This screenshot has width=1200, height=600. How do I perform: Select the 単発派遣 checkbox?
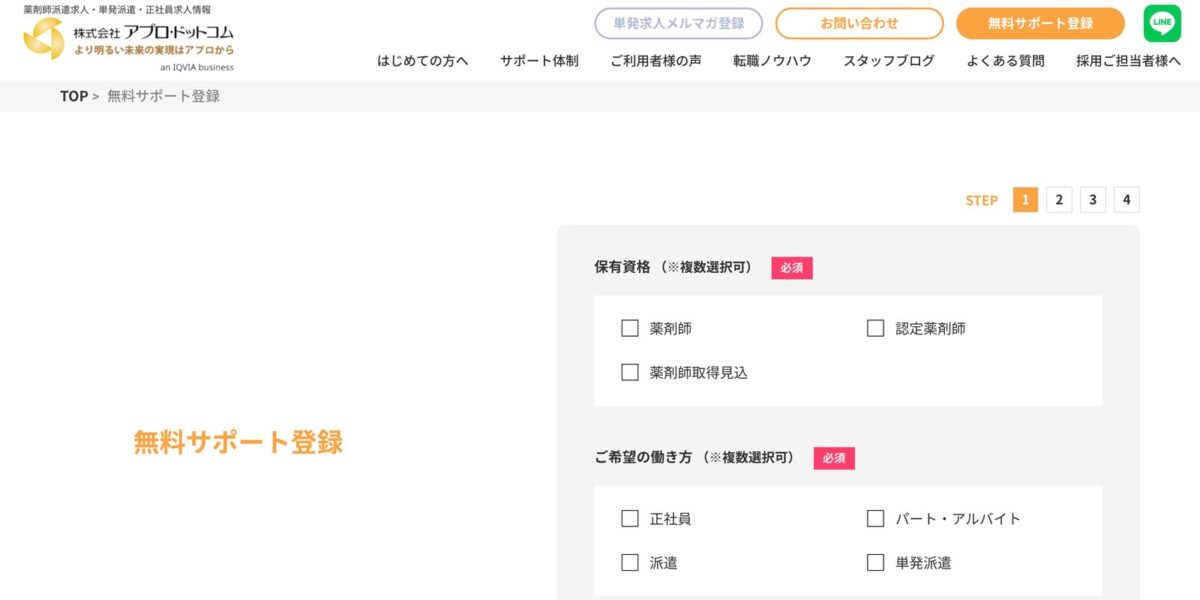pos(876,562)
